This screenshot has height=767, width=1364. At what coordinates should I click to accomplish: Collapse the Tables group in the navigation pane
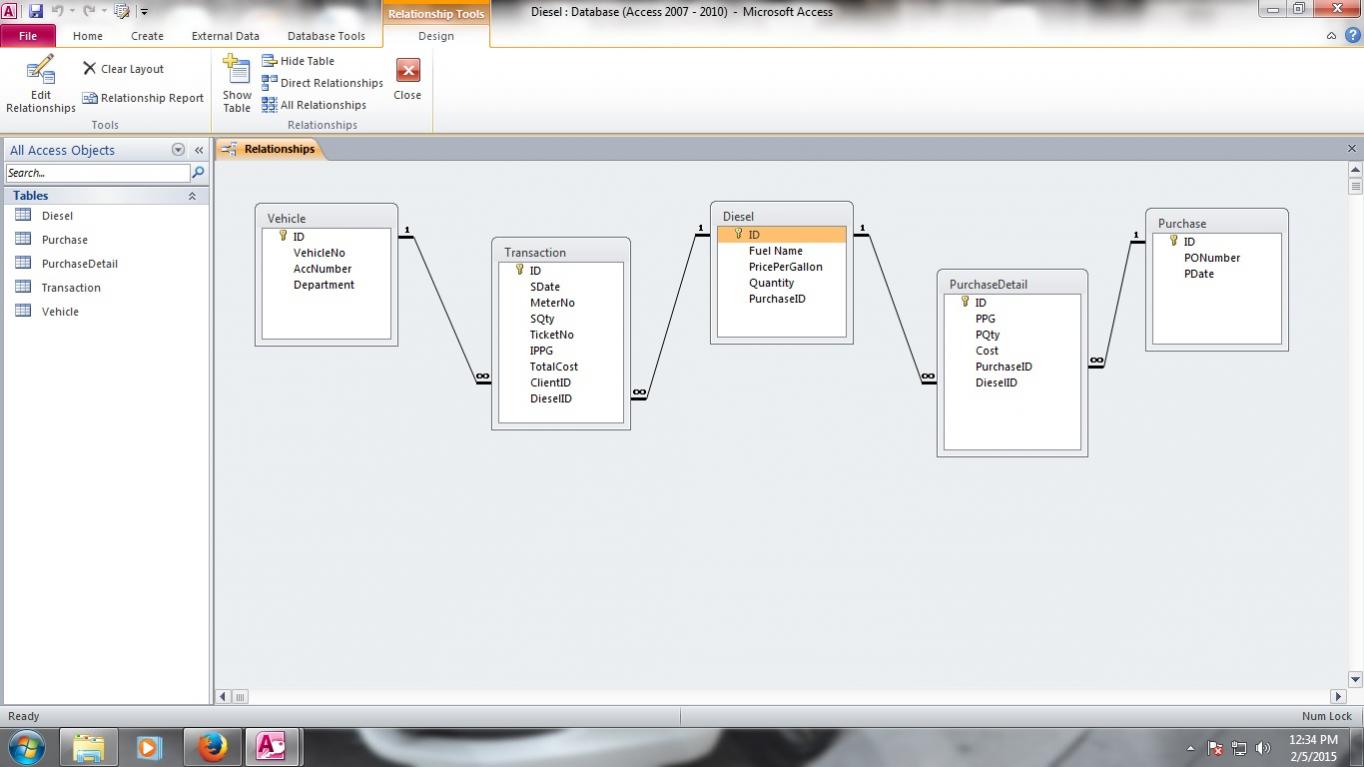coord(192,196)
